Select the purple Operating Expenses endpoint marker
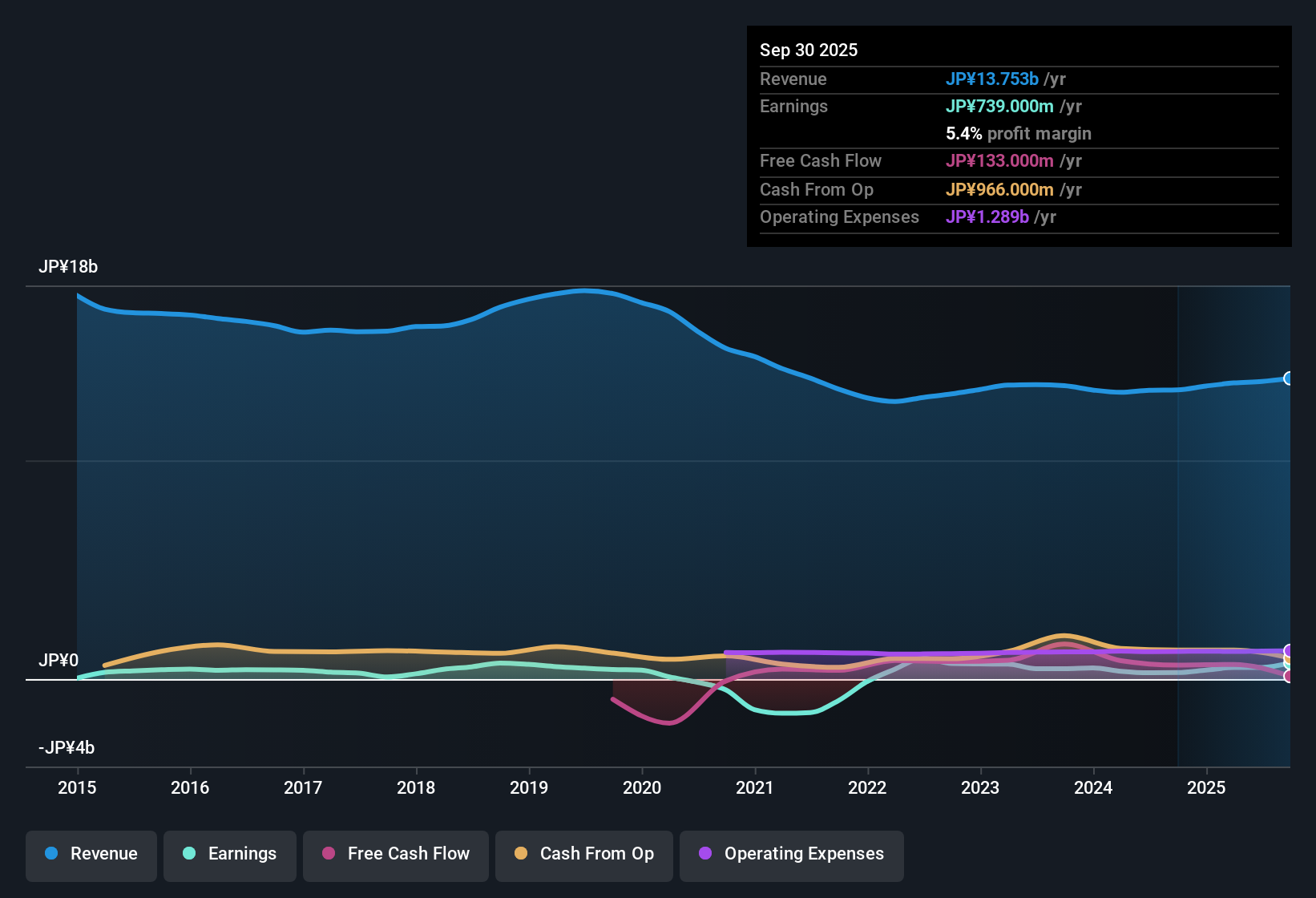This screenshot has width=1316, height=898. click(1287, 650)
